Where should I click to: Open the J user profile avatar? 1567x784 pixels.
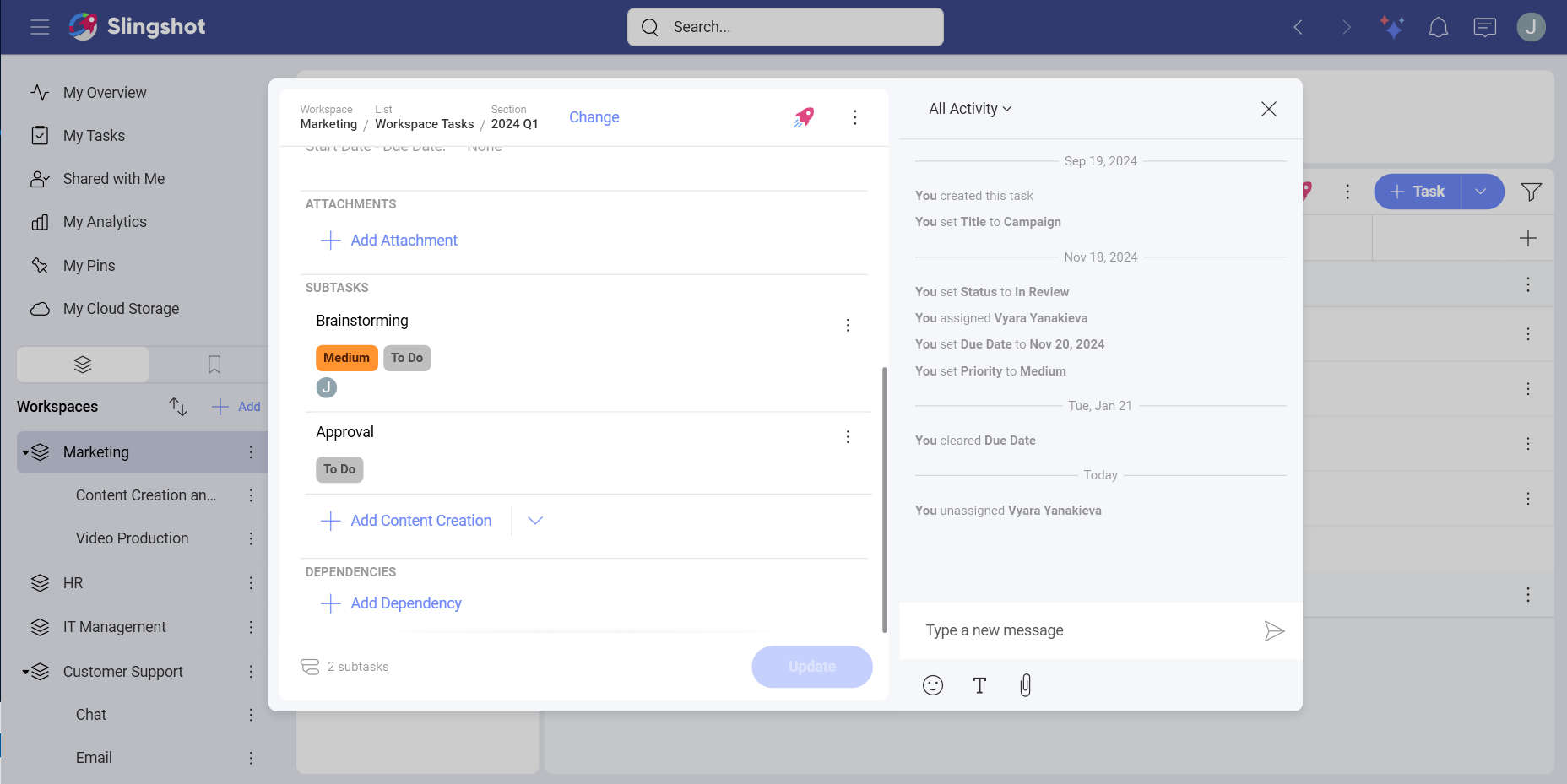pos(1531,27)
